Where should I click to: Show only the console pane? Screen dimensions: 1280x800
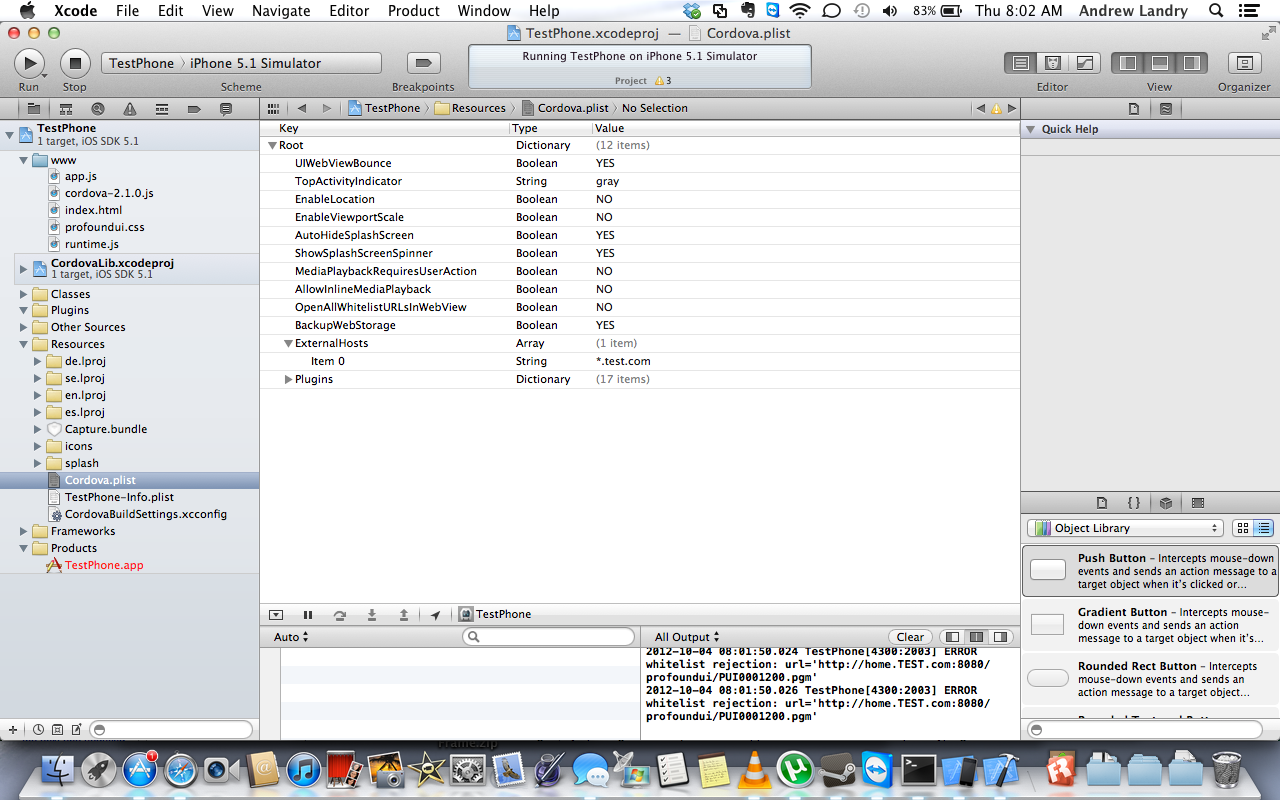[1001, 637]
